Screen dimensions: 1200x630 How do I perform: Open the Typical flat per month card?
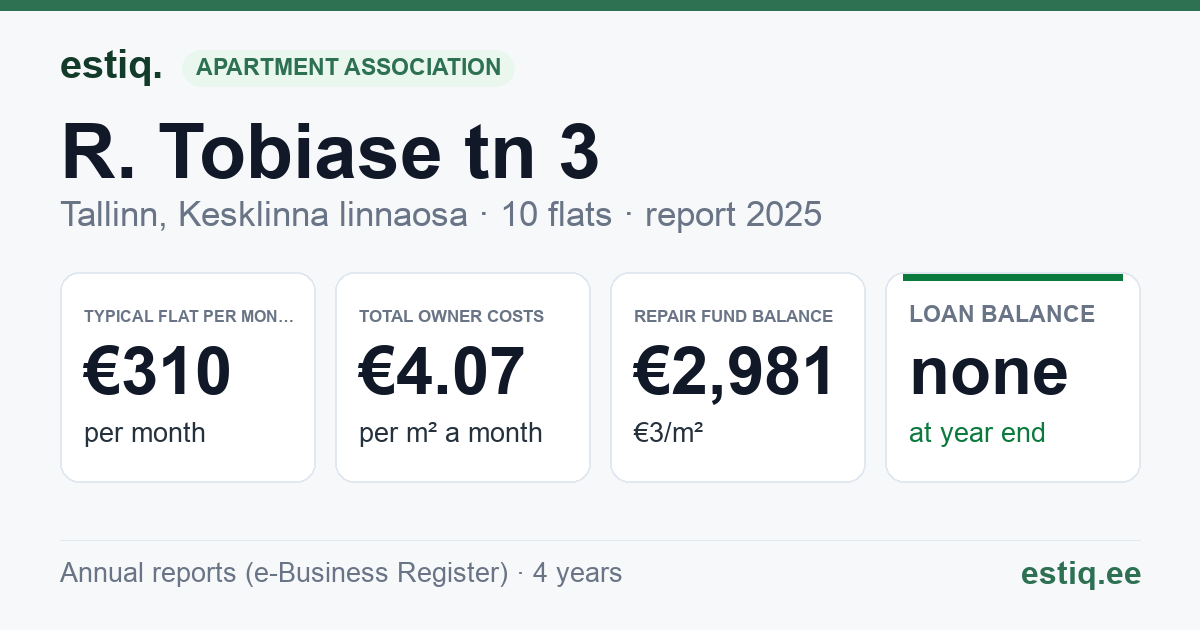tap(188, 377)
